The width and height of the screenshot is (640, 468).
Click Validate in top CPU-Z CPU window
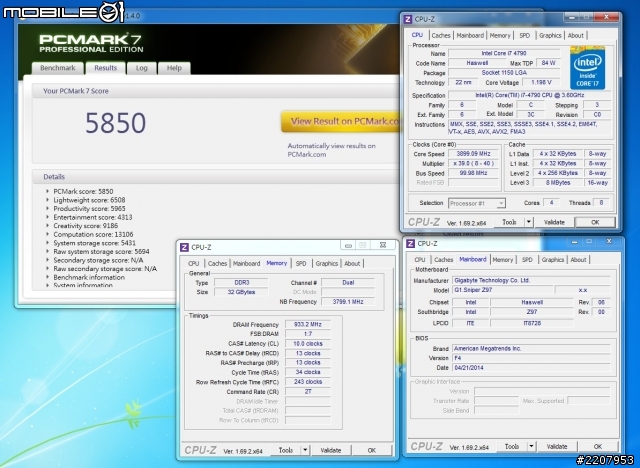click(x=554, y=222)
